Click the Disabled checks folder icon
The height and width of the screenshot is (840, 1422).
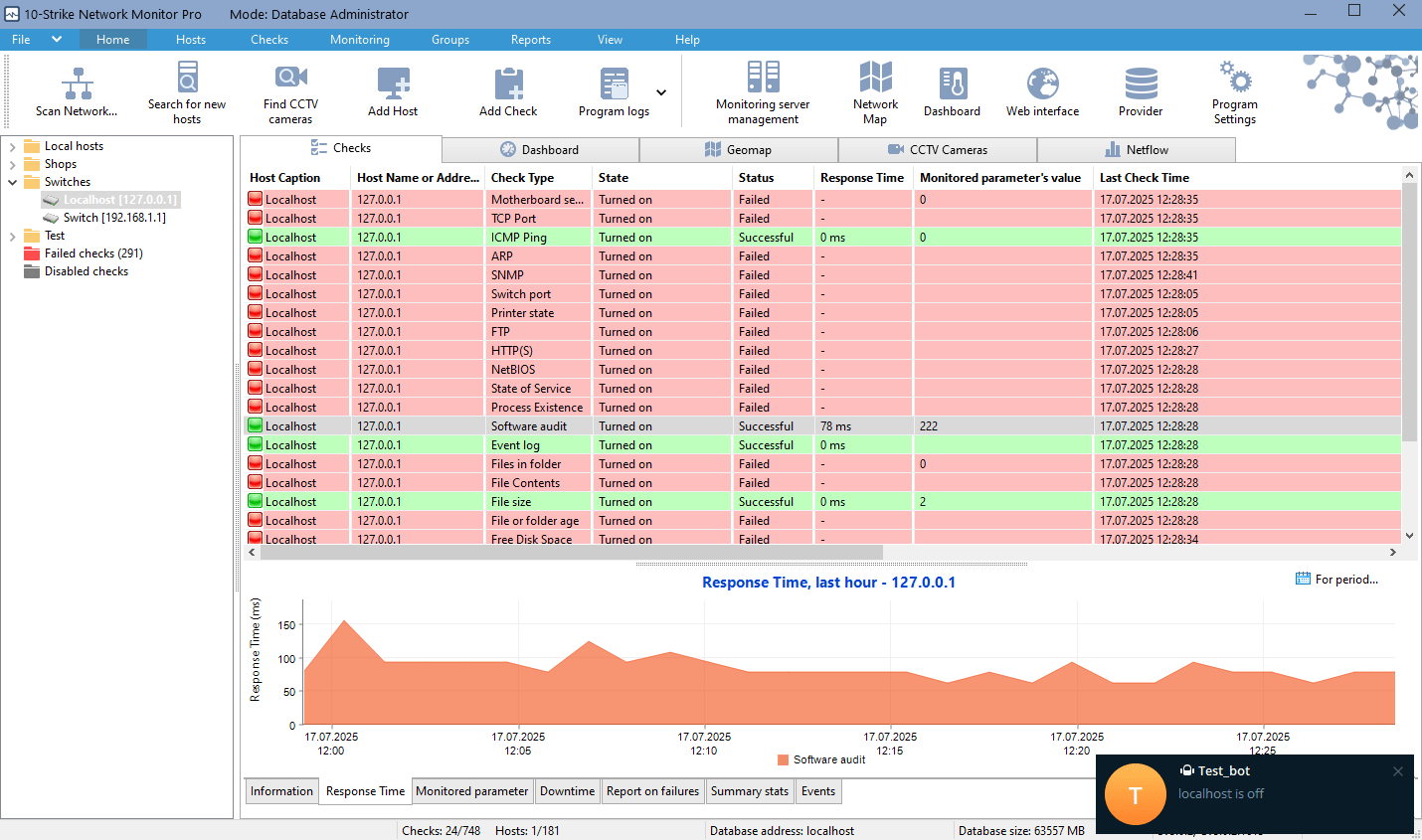[32, 271]
